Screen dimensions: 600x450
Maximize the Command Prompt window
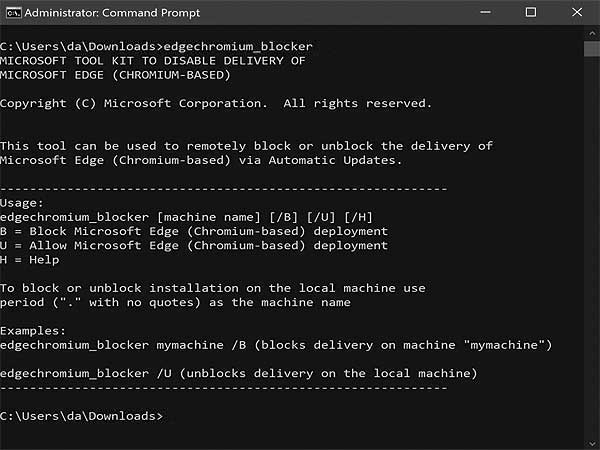click(x=531, y=12)
